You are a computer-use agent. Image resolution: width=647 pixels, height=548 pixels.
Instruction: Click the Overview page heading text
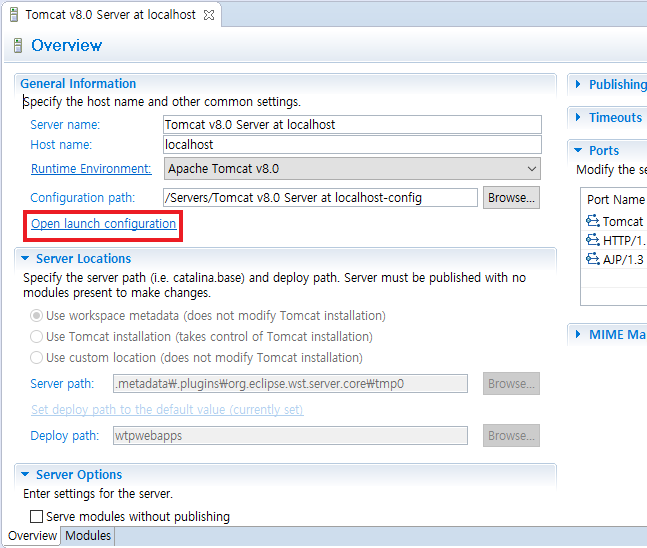tap(66, 45)
